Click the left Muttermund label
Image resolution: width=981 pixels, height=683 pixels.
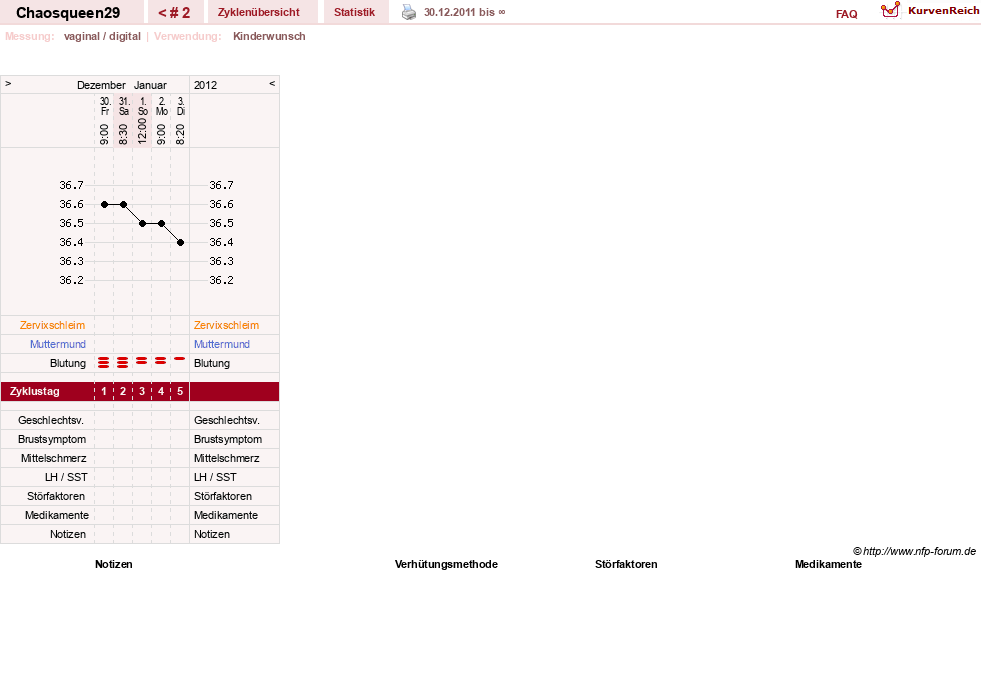tap(58, 344)
